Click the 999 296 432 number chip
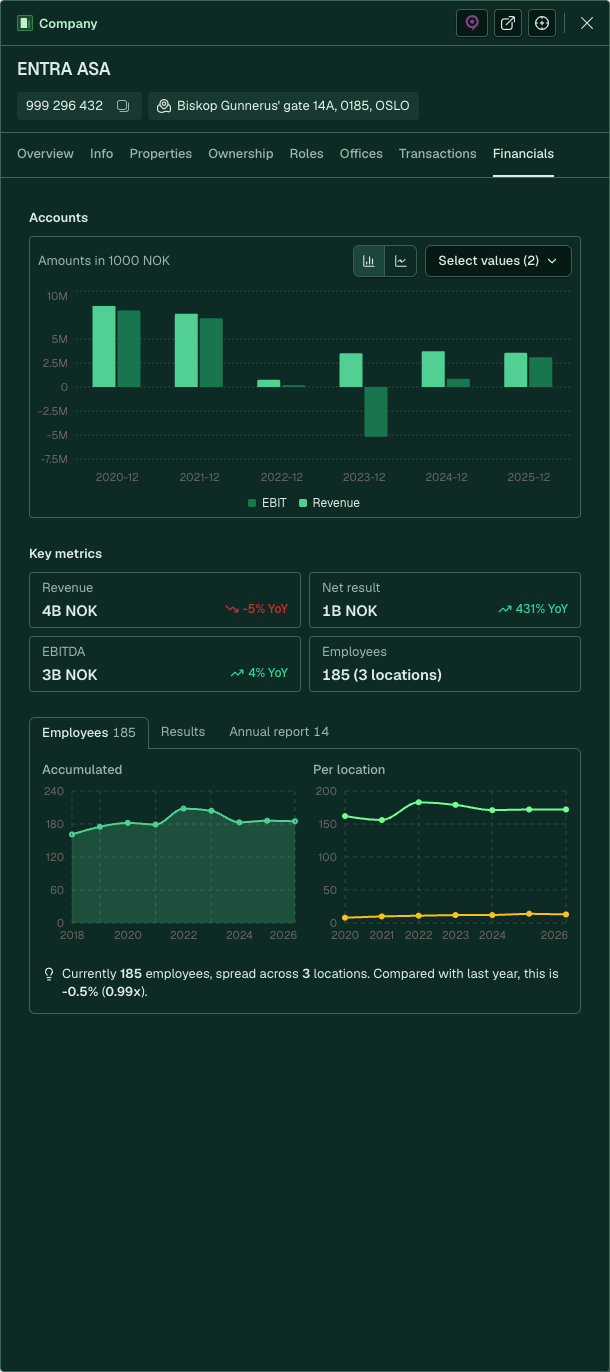The image size is (610, 1372). coord(79,106)
